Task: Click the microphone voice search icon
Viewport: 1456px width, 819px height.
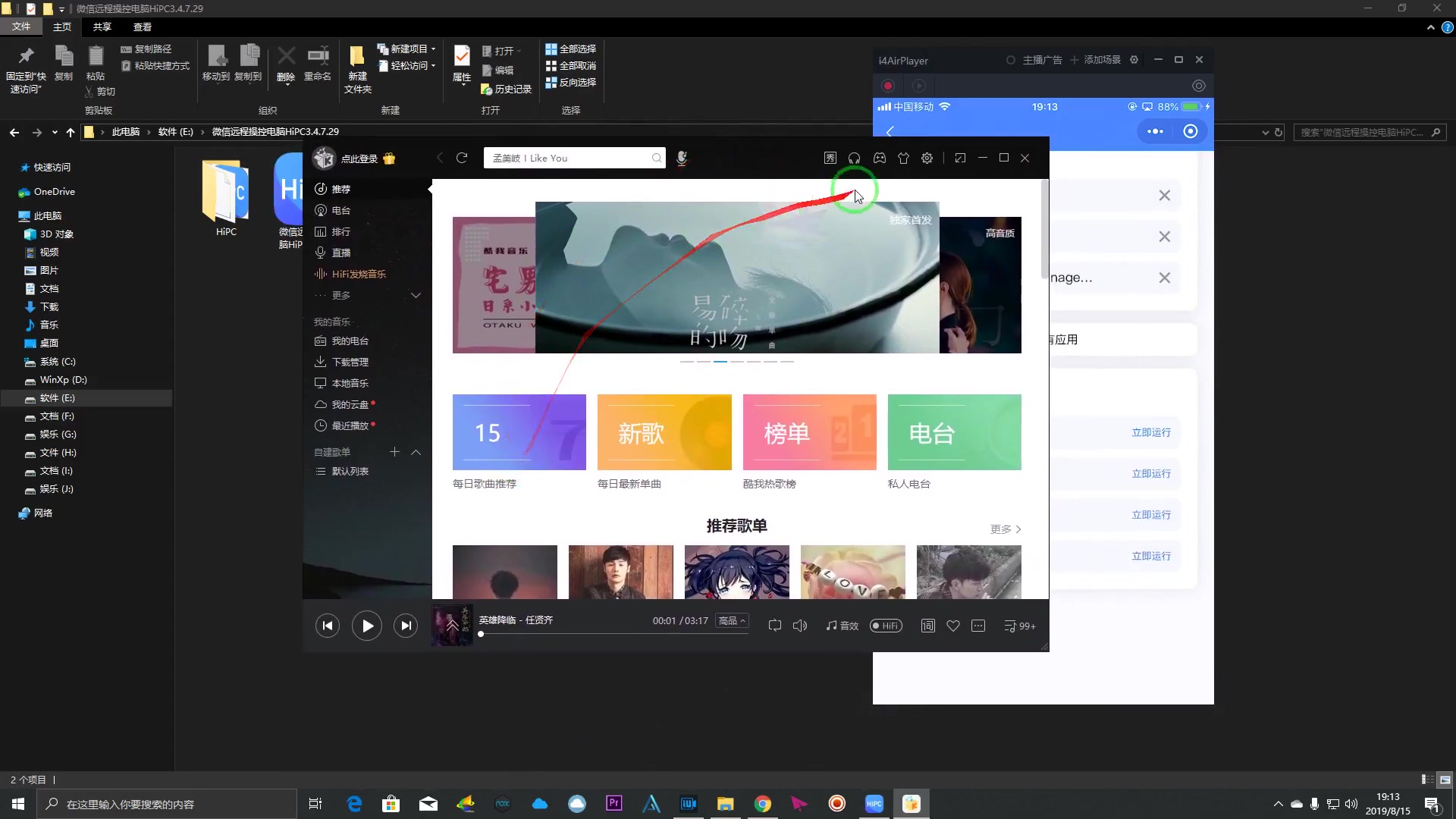Action: (x=682, y=158)
